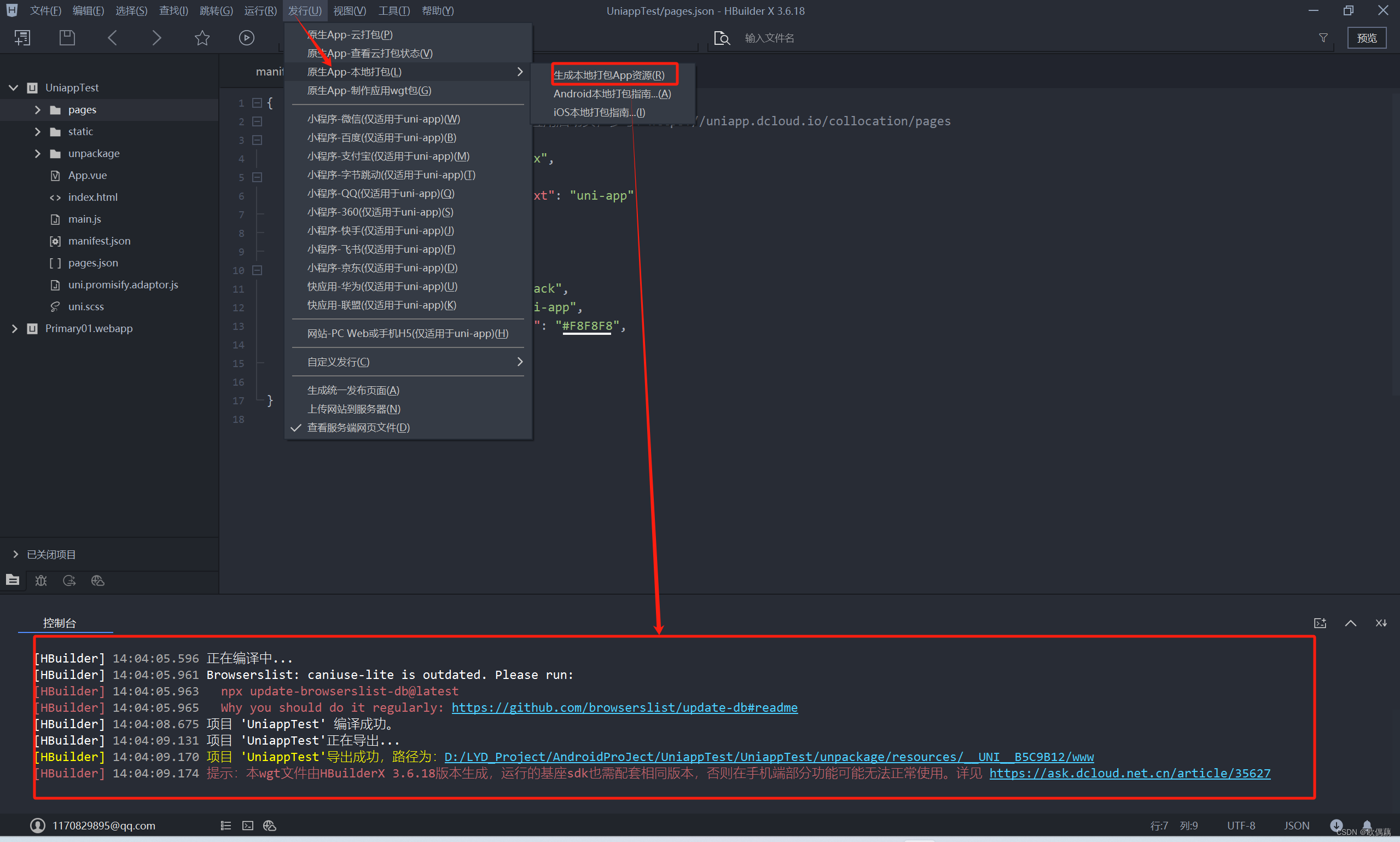Click the file search magnifier icon
1400x842 pixels.
tap(722, 37)
